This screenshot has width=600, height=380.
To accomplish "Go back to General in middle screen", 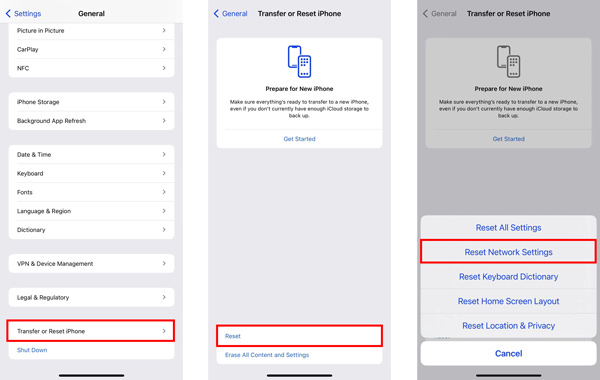I will pos(230,13).
